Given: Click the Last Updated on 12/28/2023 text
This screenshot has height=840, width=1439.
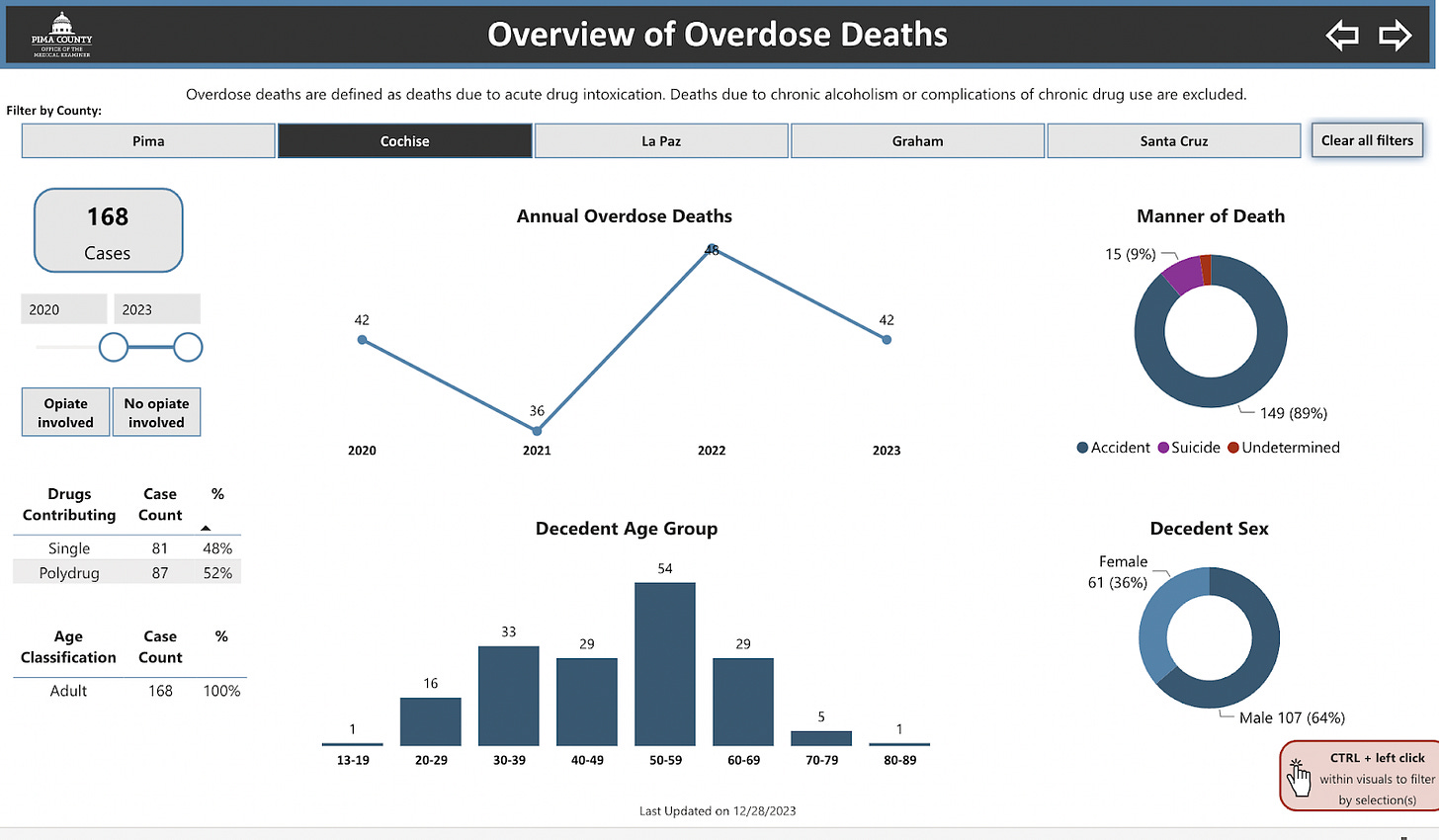Looking at the screenshot, I should tap(718, 811).
